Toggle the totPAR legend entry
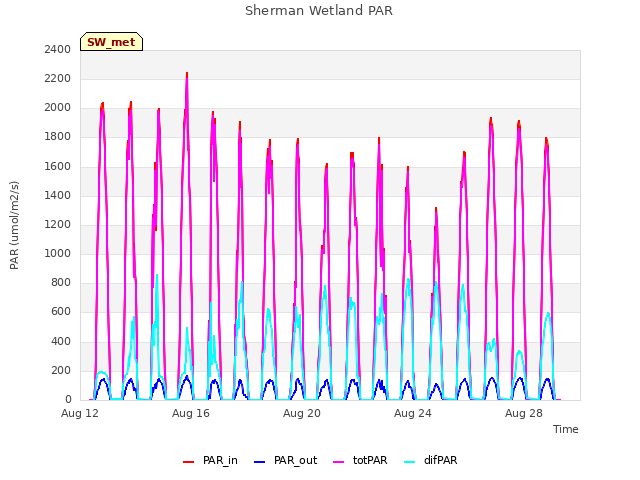This screenshot has height=480, width=640. [x=360, y=460]
